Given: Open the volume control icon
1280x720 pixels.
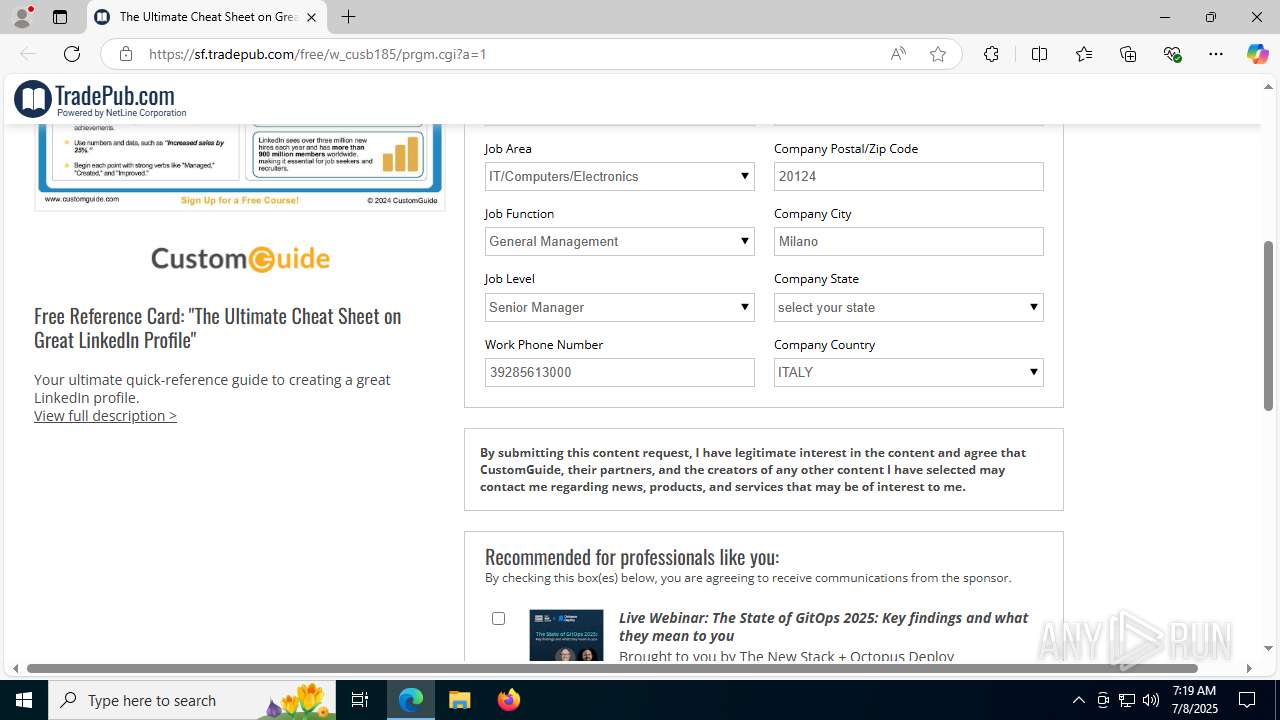Looking at the screenshot, I should click(1151, 700).
